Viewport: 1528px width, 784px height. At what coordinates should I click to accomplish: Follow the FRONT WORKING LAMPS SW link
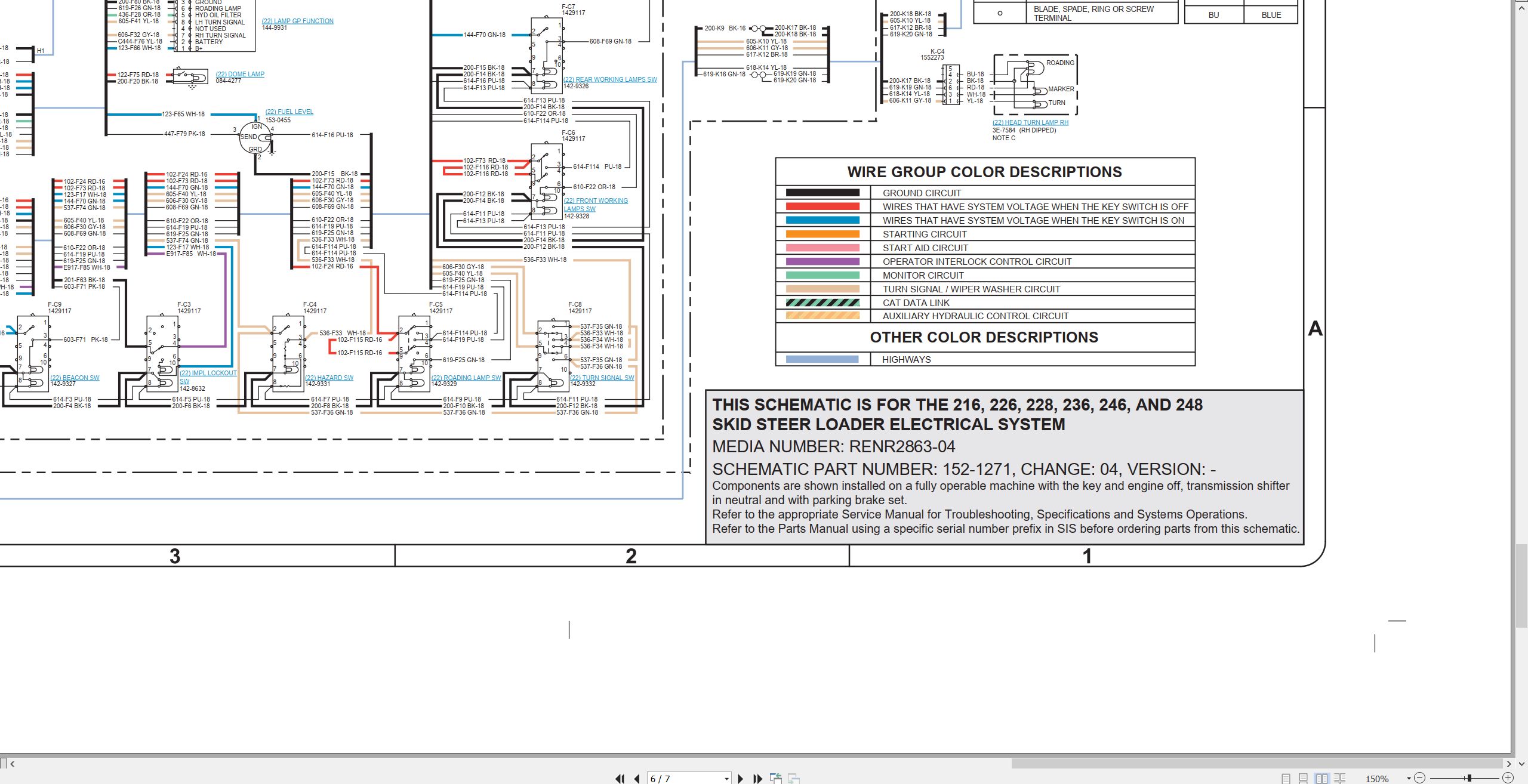coord(596,205)
